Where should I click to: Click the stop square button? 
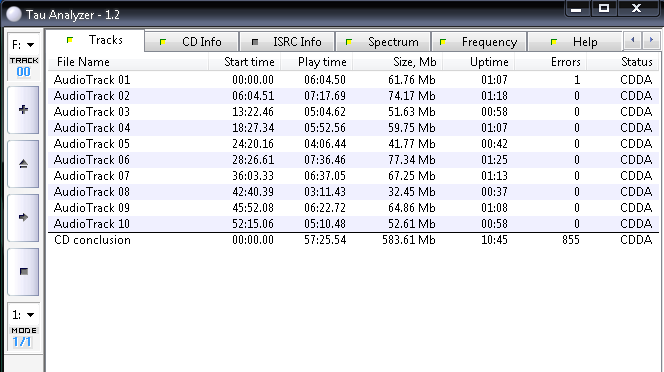click(23, 272)
